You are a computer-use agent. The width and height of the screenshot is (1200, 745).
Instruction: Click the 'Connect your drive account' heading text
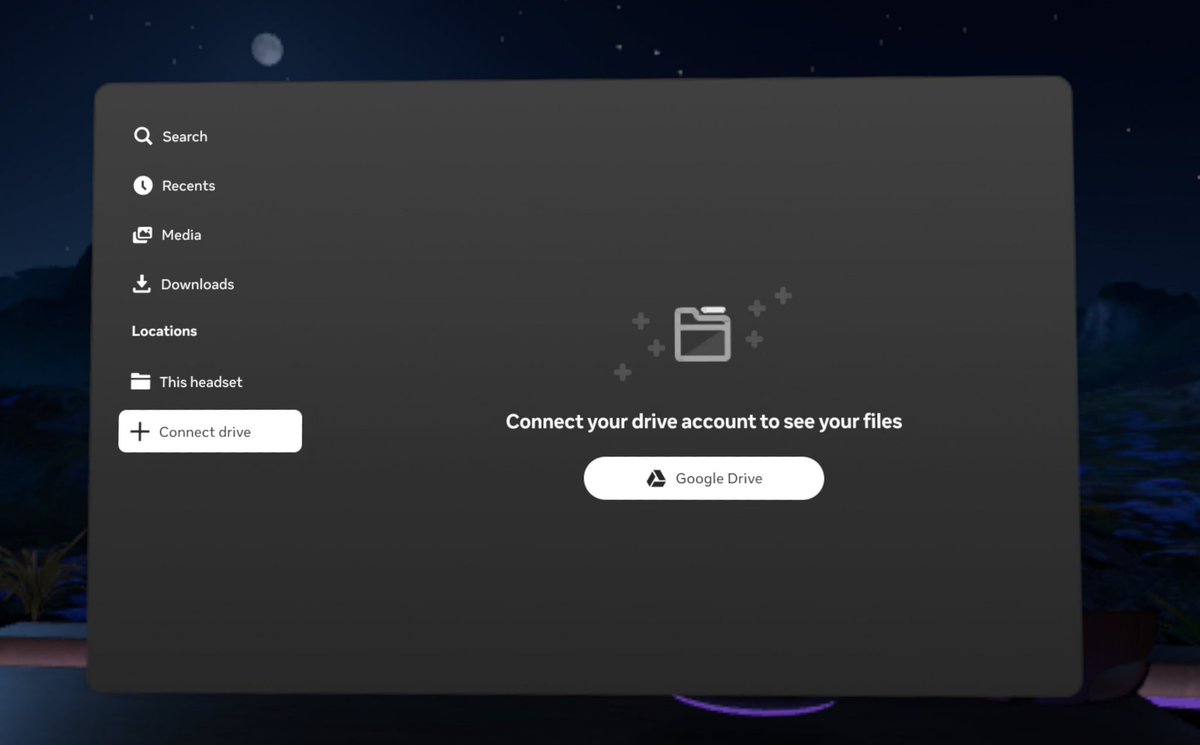703,421
